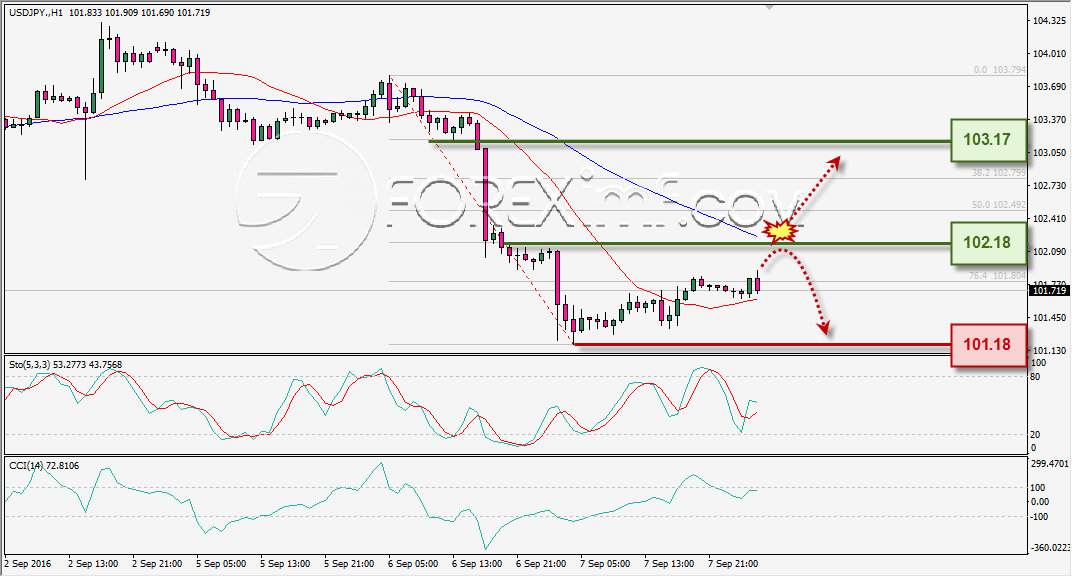The width and height of the screenshot is (1072, 577).
Task: Click the current price tag 101.719
Action: (x=1048, y=291)
